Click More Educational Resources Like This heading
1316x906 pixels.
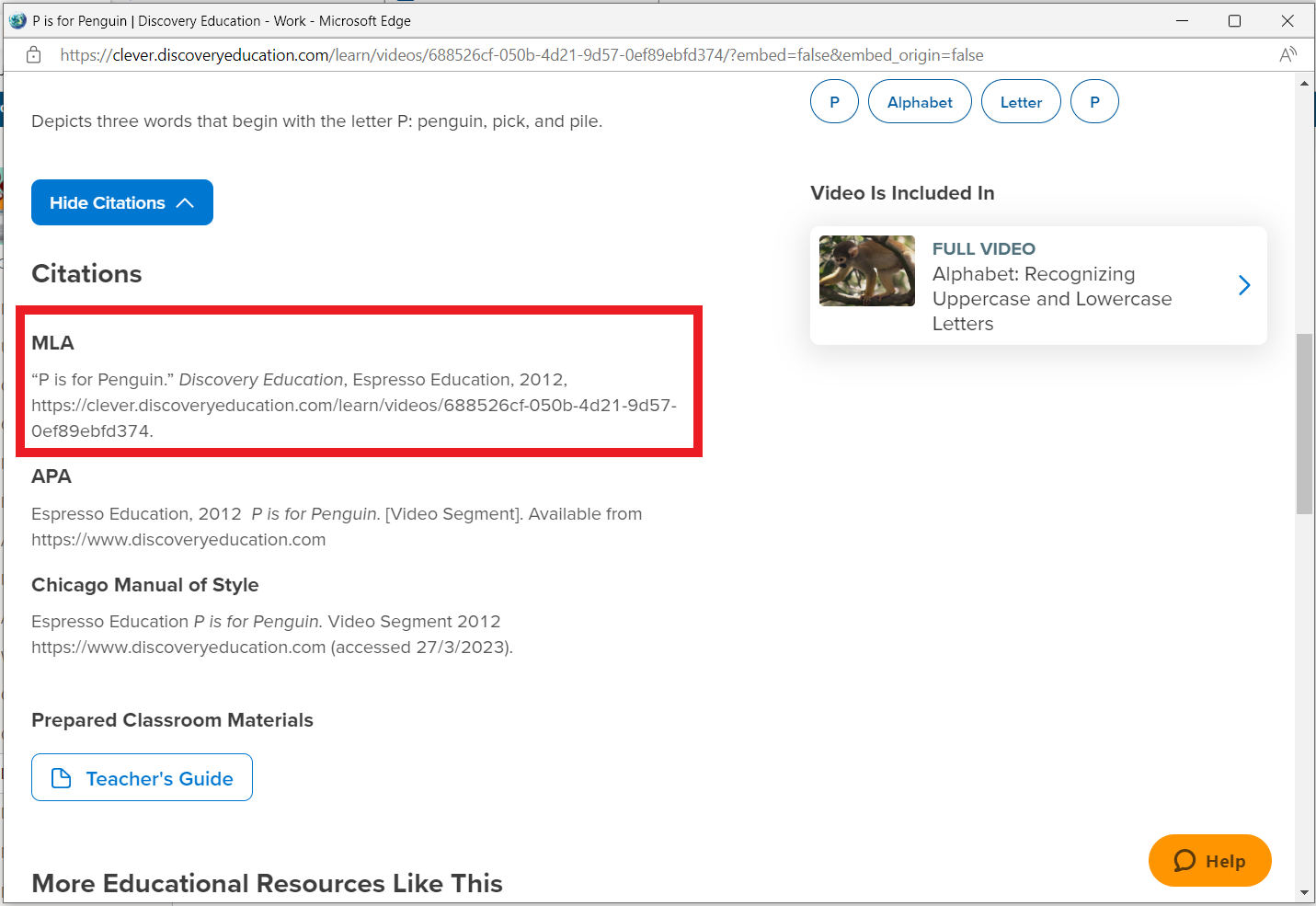tap(267, 883)
